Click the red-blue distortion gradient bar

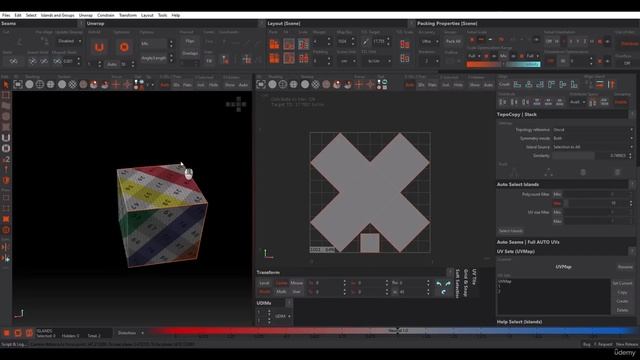pyautogui.click(x=392, y=331)
